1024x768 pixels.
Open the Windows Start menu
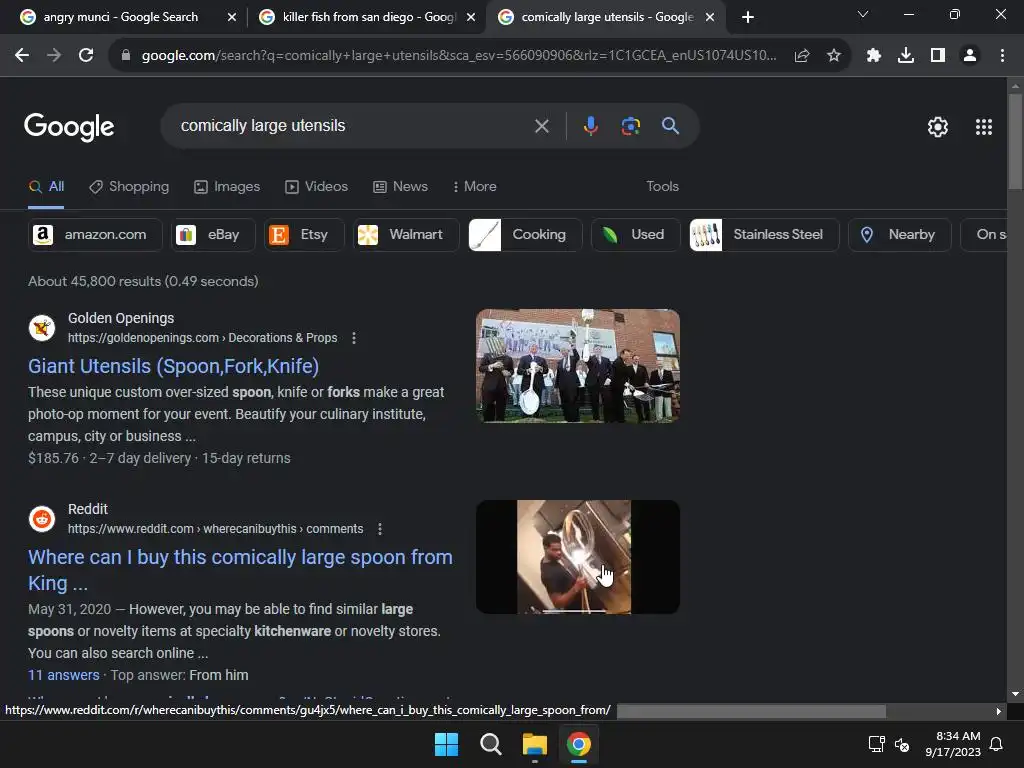[x=447, y=744]
